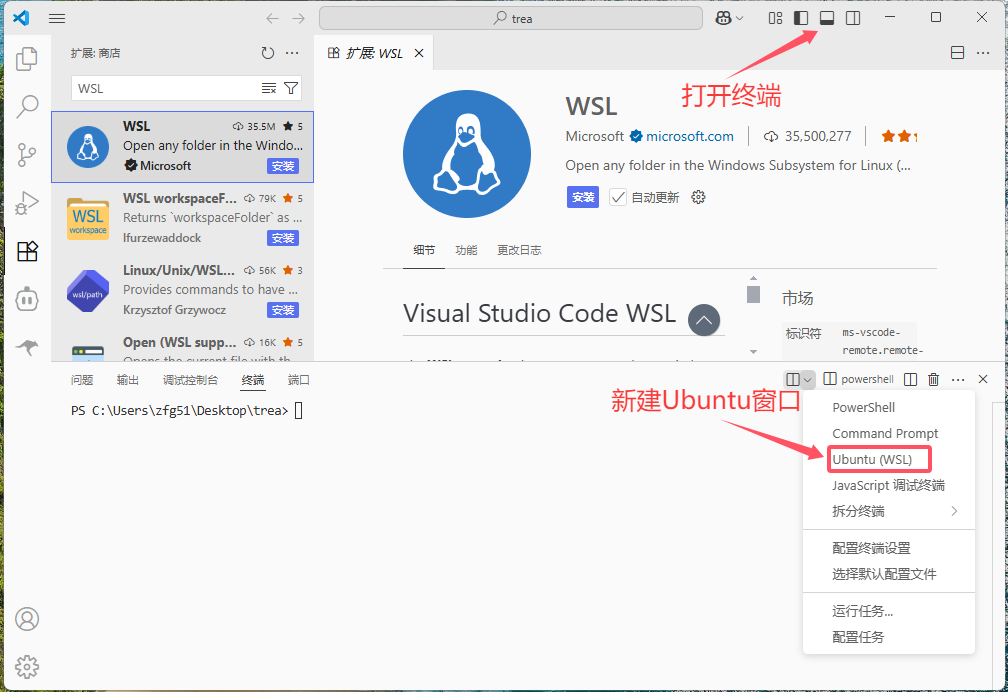Screen dimensions: 1008x692
Task: Filter extensions with funnel icon
Action: tap(291, 88)
